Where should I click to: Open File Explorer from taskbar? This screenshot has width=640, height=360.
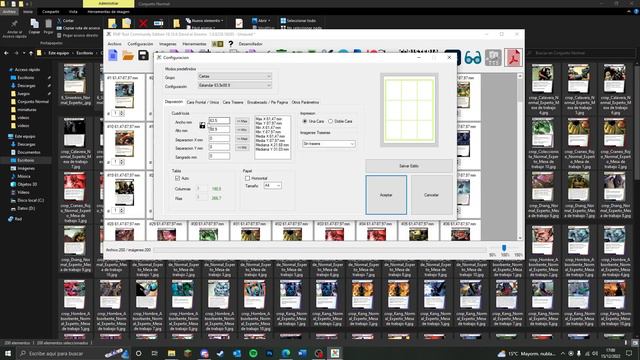[x=171, y=353]
